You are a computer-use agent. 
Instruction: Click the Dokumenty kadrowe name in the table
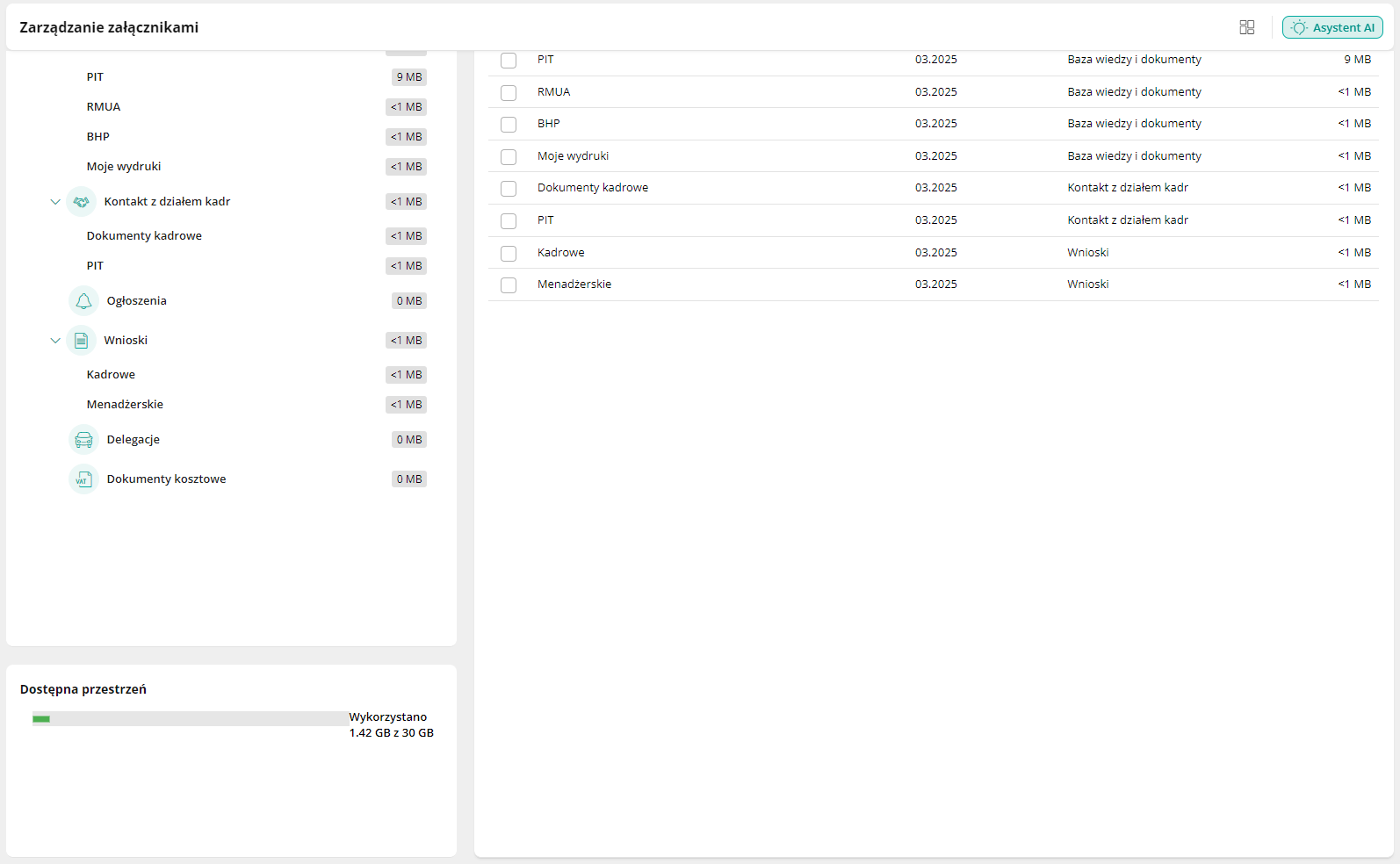point(593,188)
